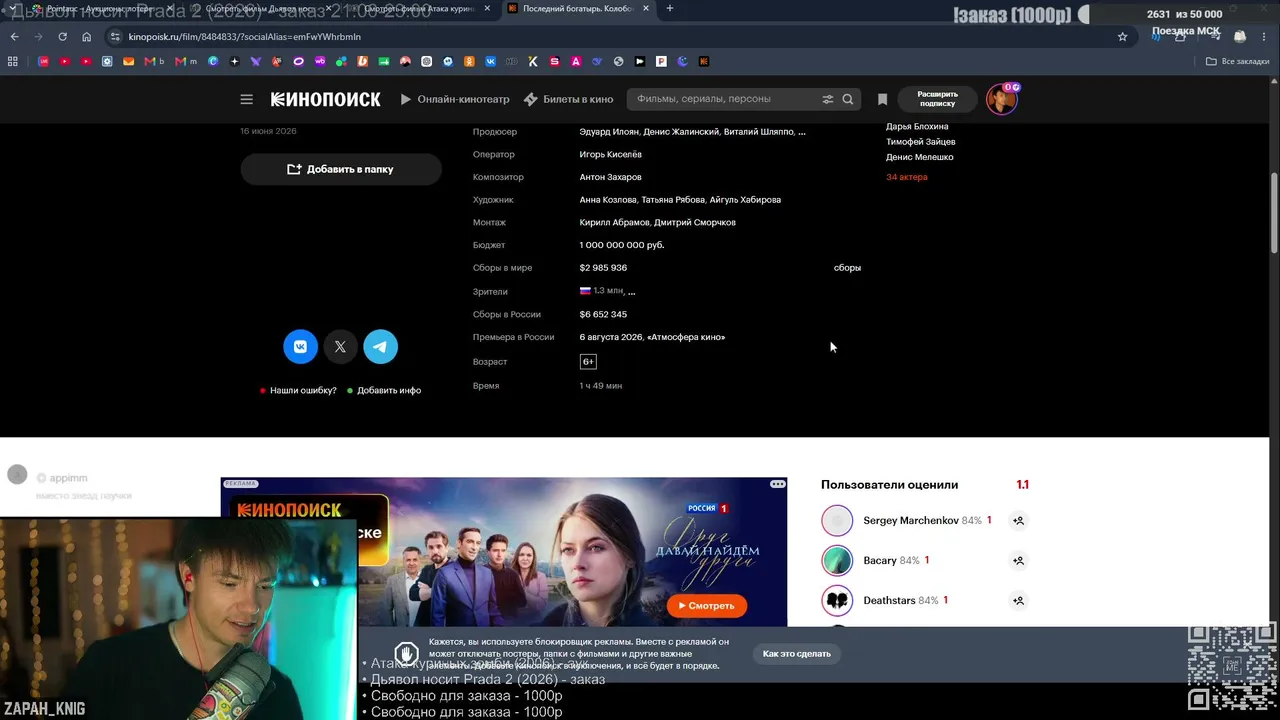
Task: Open the tab search dropdown arrow
Action: pyautogui.click(x=12, y=9)
